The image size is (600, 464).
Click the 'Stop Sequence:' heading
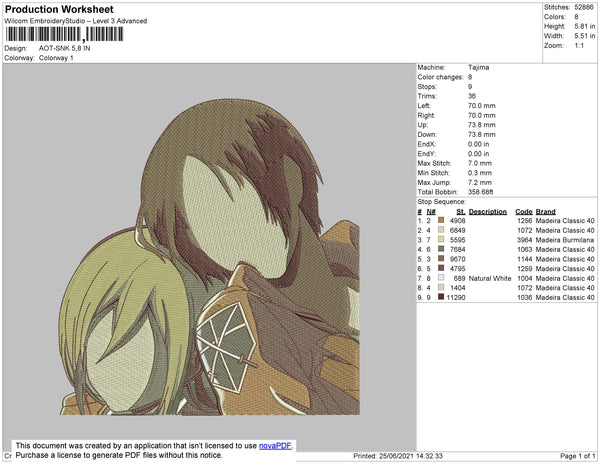(x=441, y=202)
